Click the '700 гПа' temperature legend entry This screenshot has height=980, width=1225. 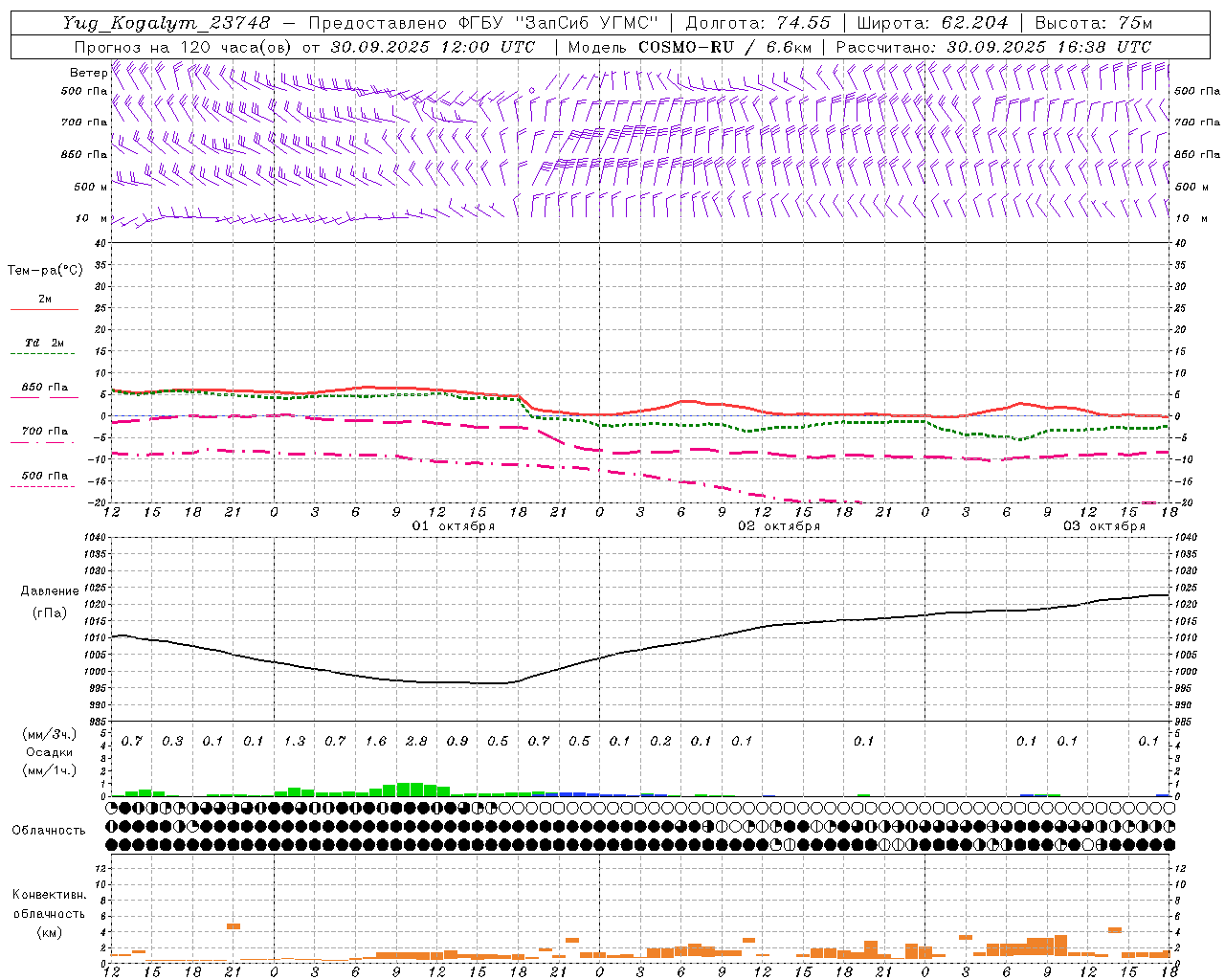44,432
